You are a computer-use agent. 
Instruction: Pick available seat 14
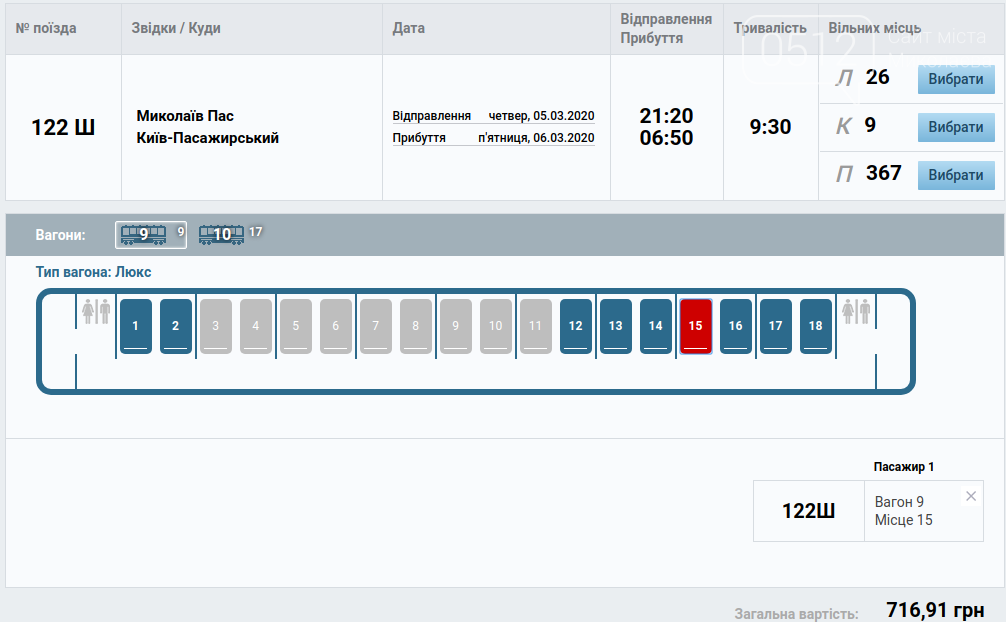(656, 326)
